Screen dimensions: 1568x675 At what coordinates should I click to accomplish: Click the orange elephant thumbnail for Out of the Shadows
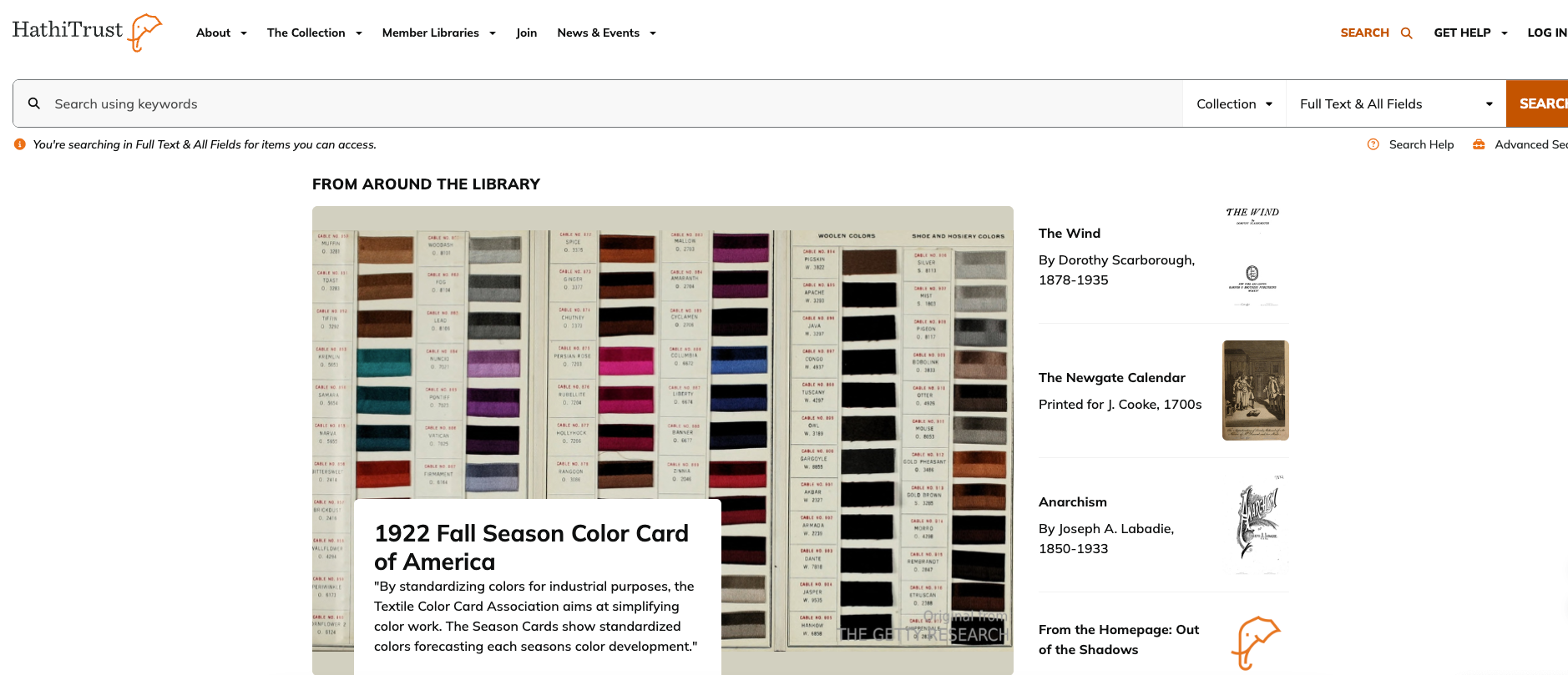1256,642
